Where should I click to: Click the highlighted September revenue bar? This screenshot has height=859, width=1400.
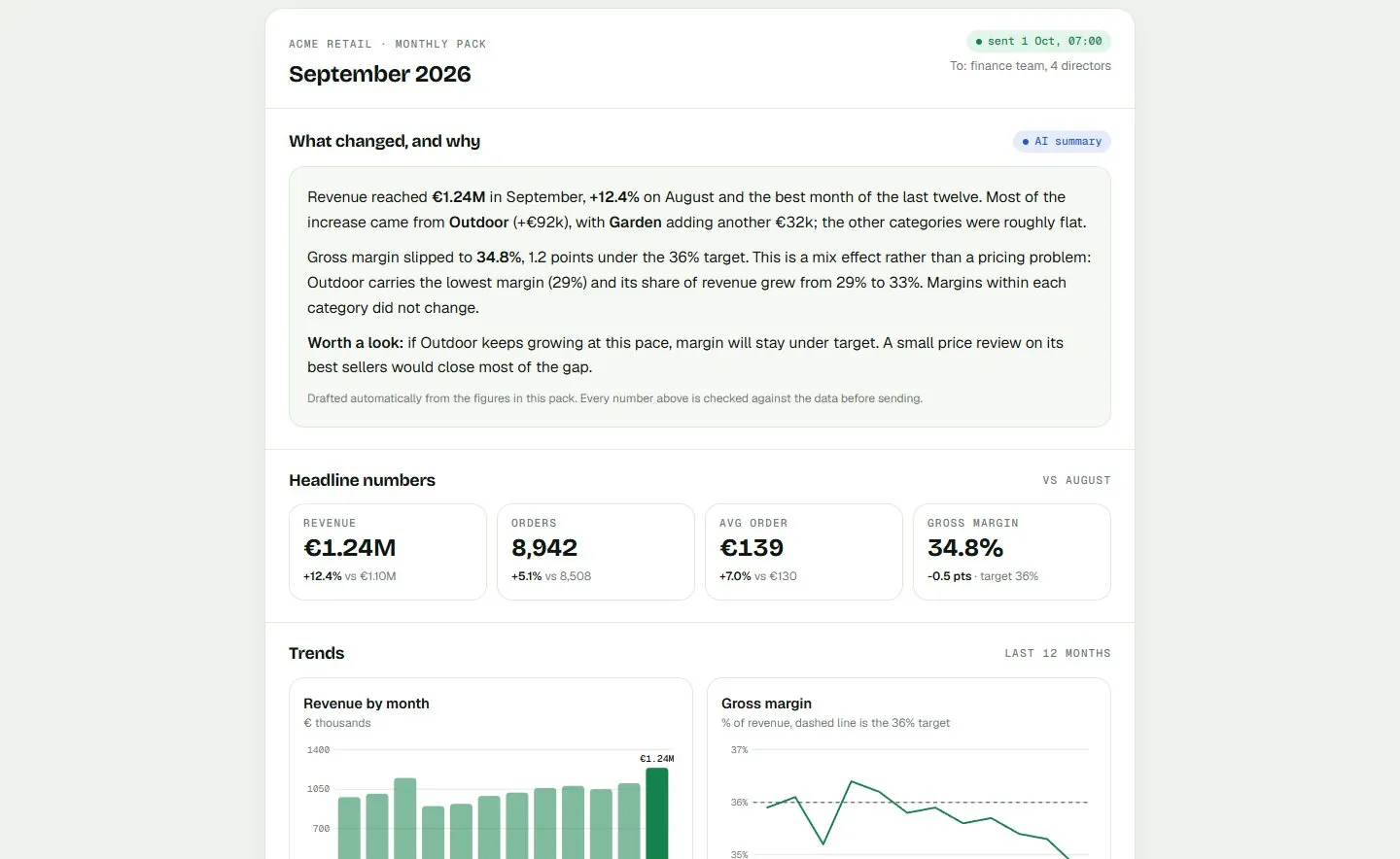click(657, 813)
